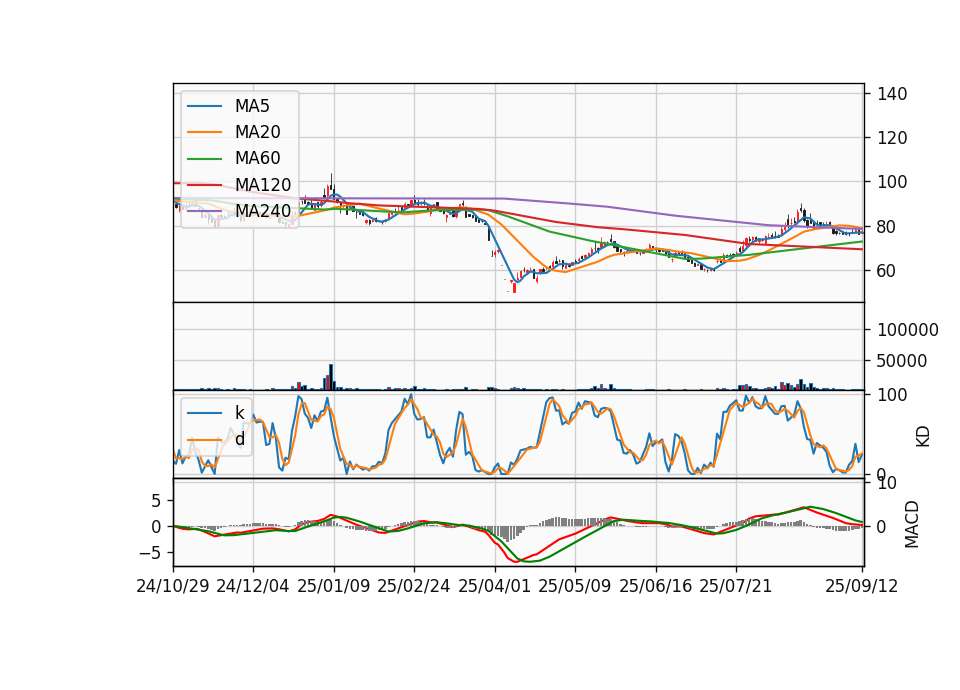Click the 24/10/29 date axis label
The width and height of the screenshot is (960, 690).
[x=173, y=587]
